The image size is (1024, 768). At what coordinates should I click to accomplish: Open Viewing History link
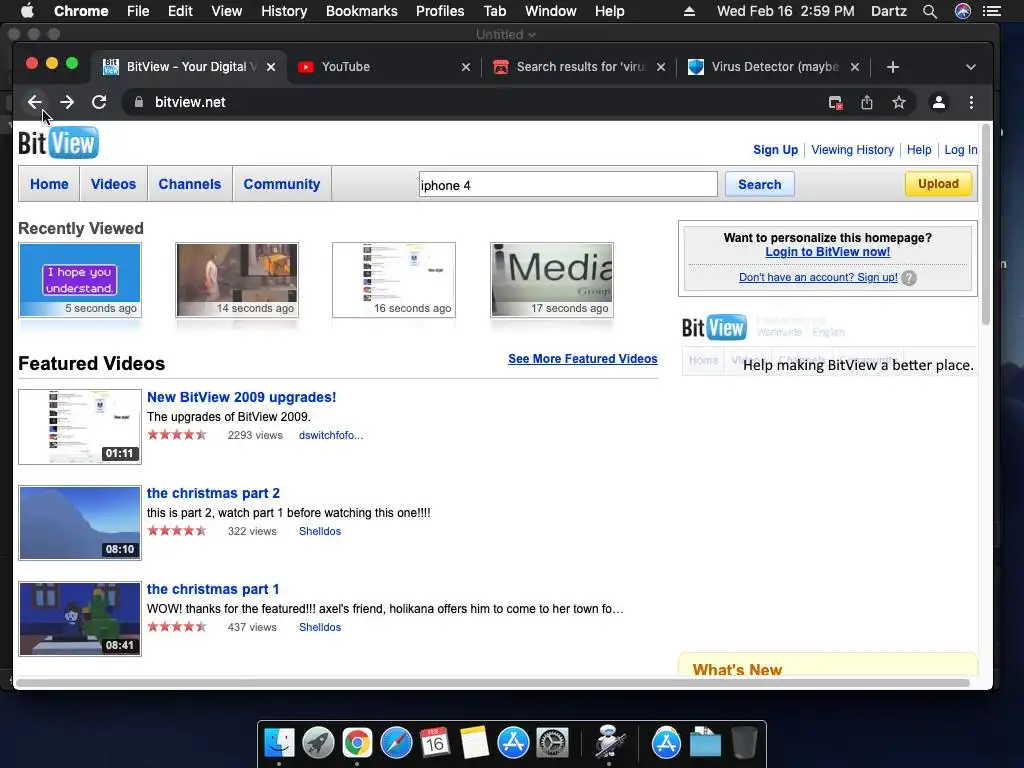coord(852,150)
